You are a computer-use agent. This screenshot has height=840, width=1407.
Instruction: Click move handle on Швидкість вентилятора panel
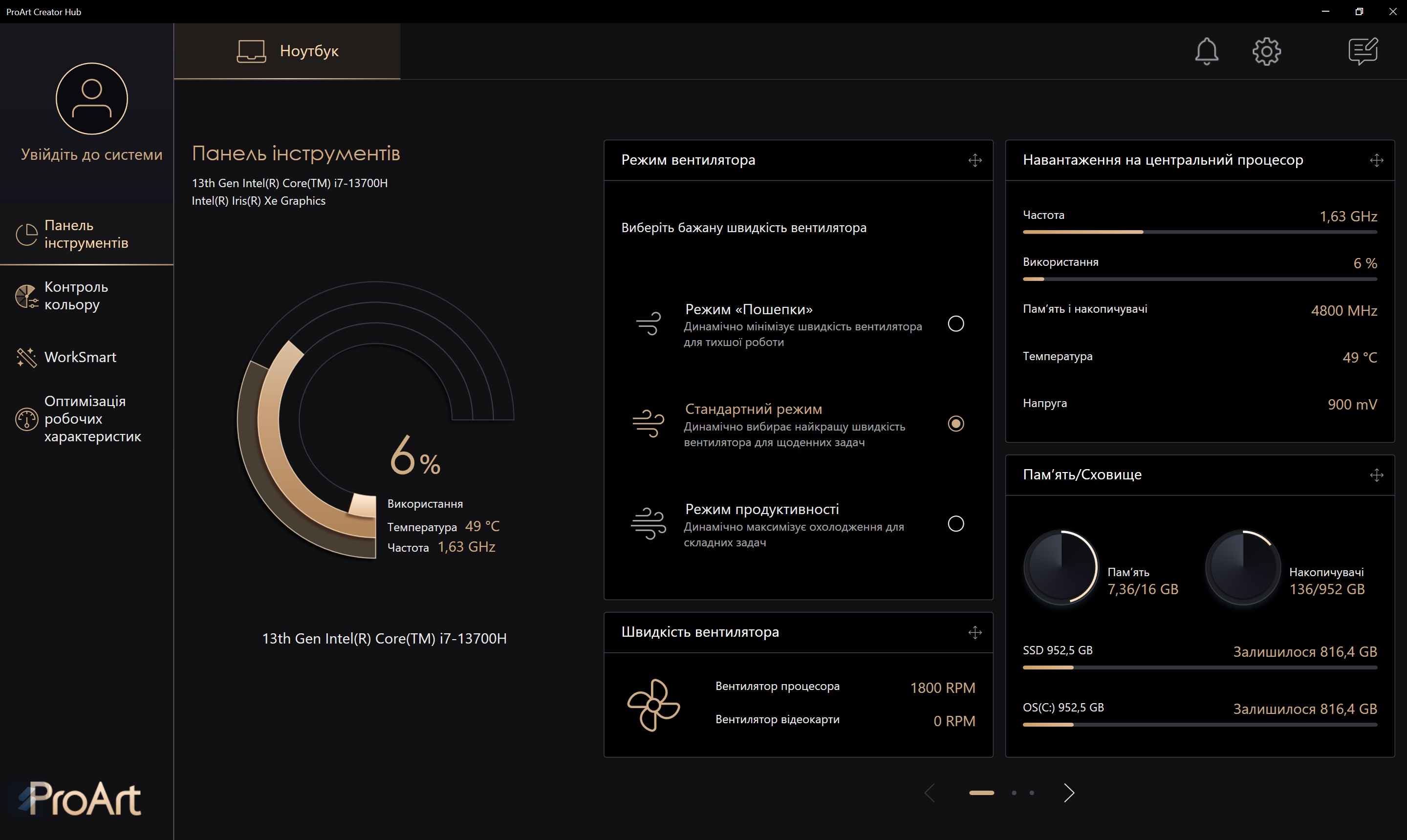pyautogui.click(x=974, y=632)
